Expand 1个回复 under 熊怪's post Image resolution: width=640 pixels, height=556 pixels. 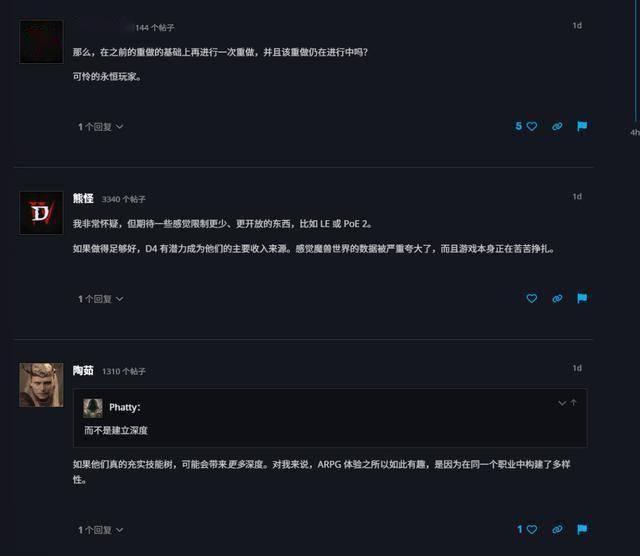[100, 299]
